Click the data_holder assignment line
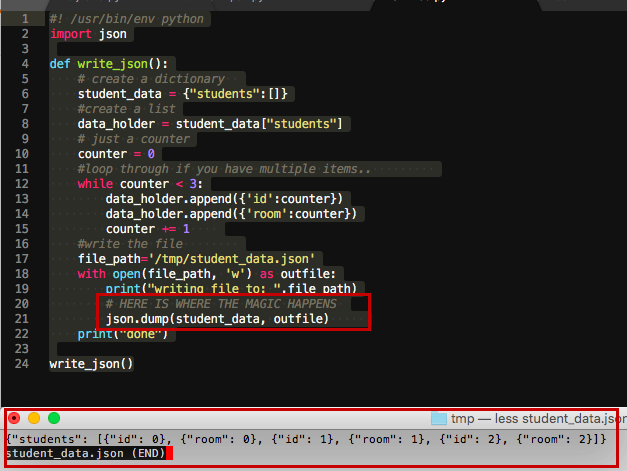This screenshot has width=627, height=471. click(210, 124)
